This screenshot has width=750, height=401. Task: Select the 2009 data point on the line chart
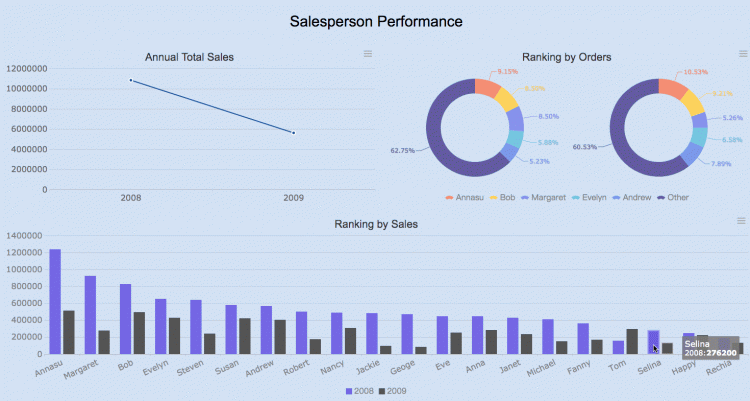click(x=293, y=133)
